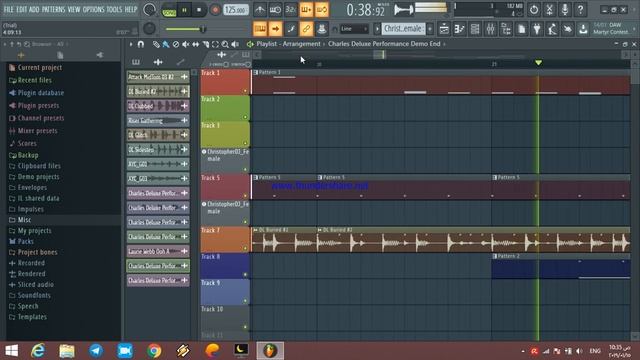Open the plugin picker plug icon

point(537,29)
